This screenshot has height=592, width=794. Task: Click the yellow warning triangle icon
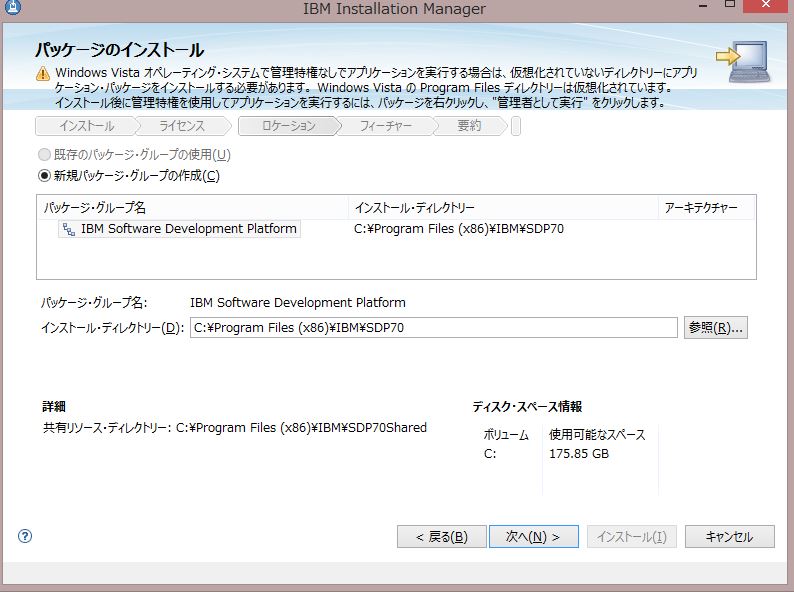tap(43, 74)
